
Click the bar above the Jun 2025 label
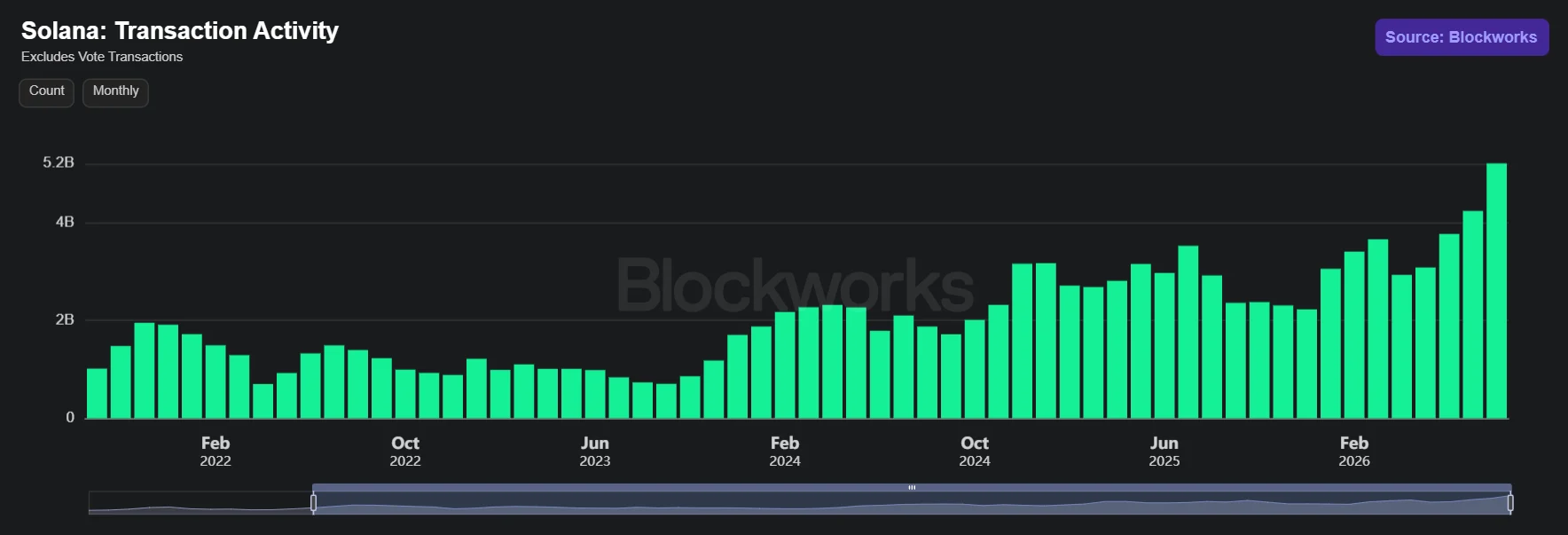1164,345
